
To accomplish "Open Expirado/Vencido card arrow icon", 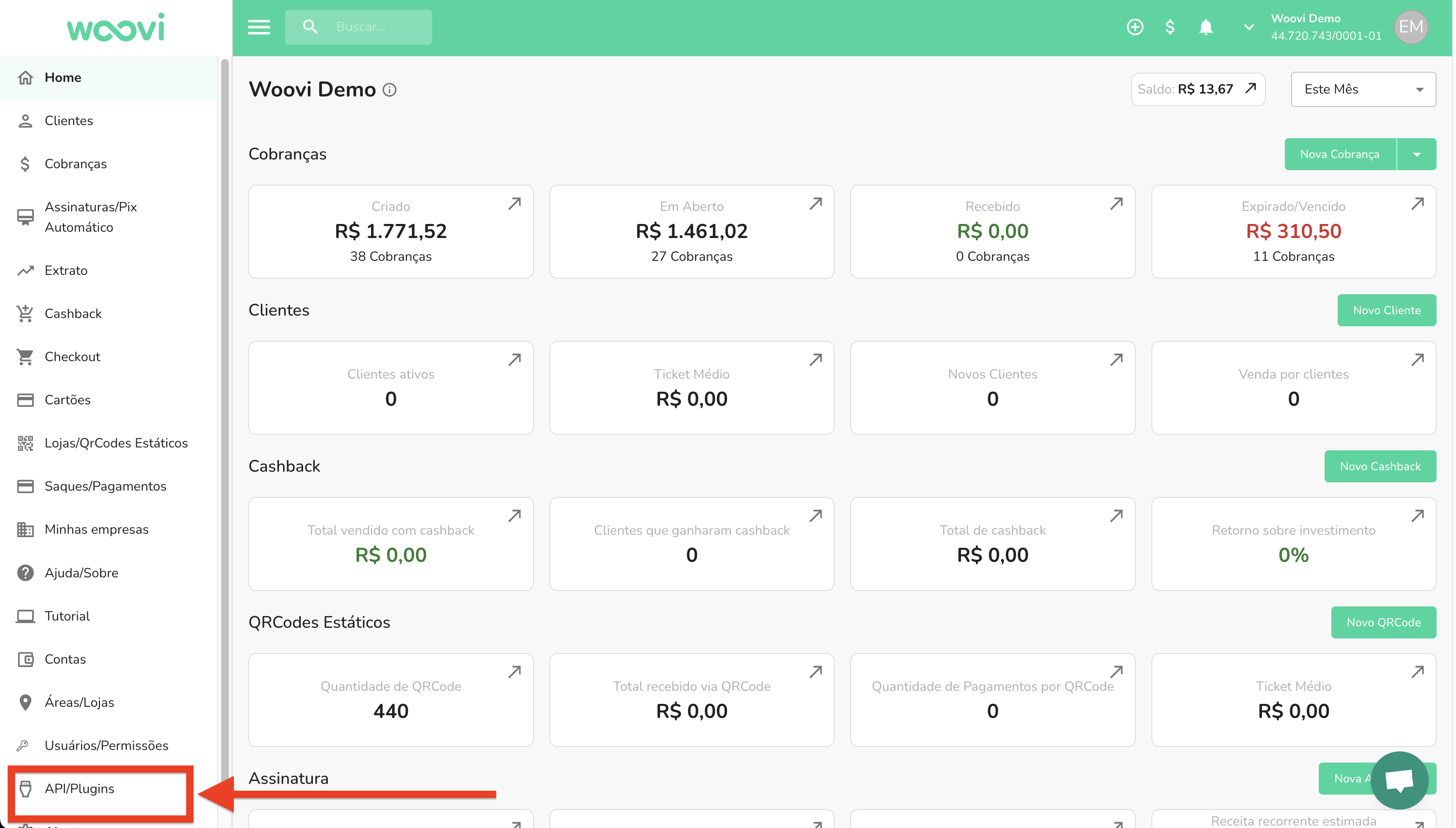I will tap(1417, 204).
